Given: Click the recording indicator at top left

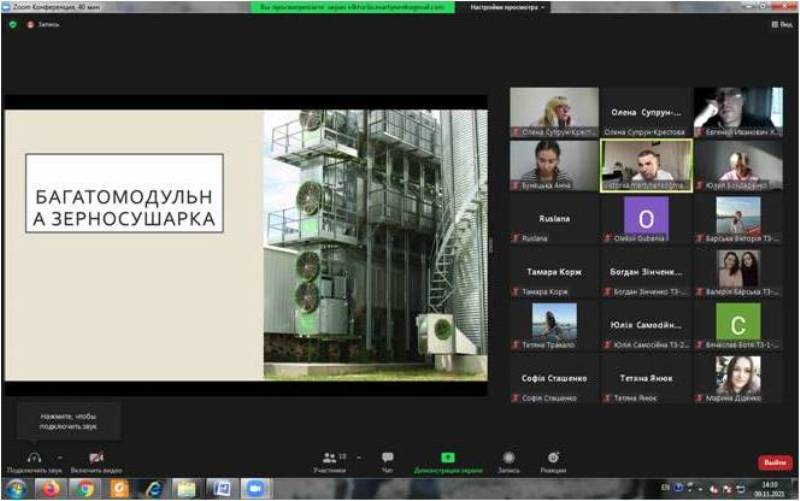Looking at the screenshot, I should coord(43,24).
